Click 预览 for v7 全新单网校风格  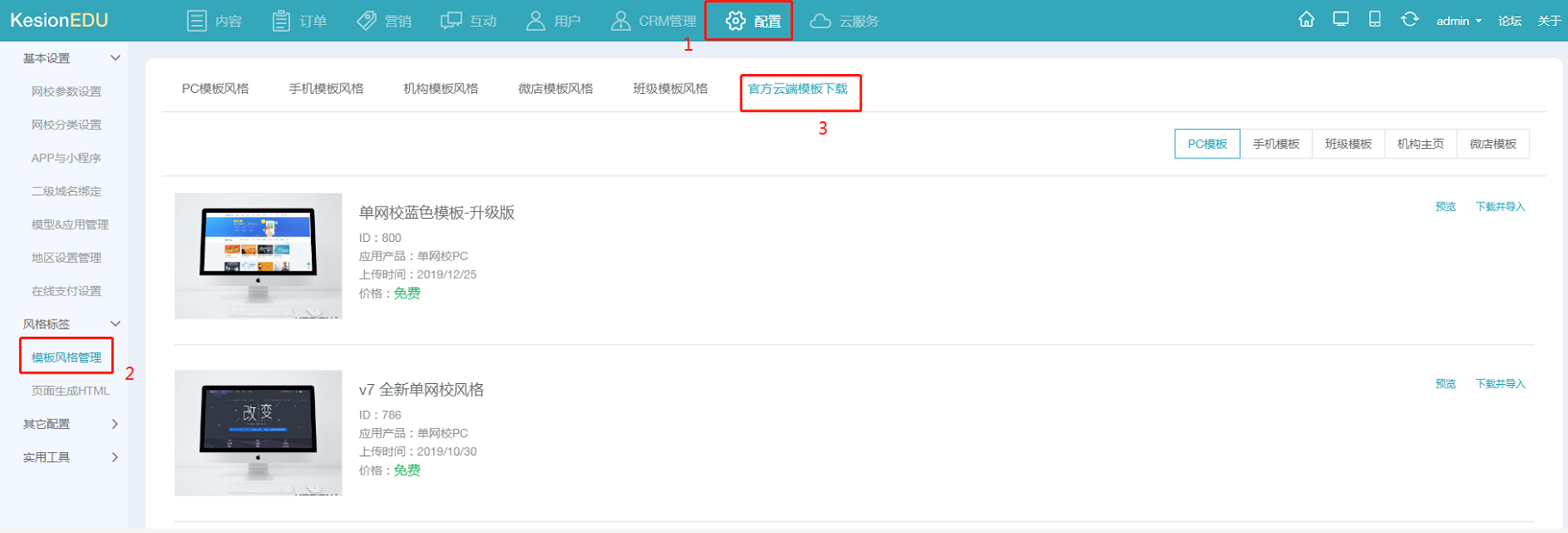[1445, 384]
